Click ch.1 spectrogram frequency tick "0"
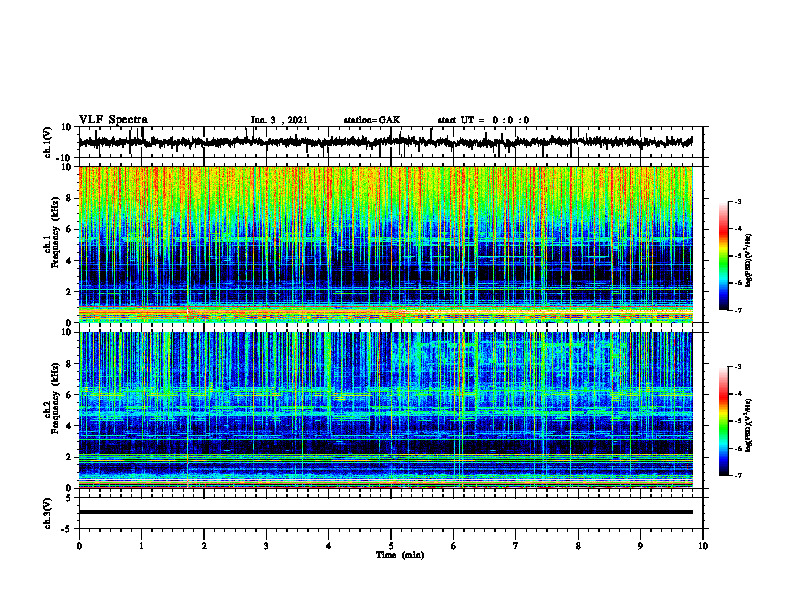Screen dimensions: 792x612 point(69,323)
